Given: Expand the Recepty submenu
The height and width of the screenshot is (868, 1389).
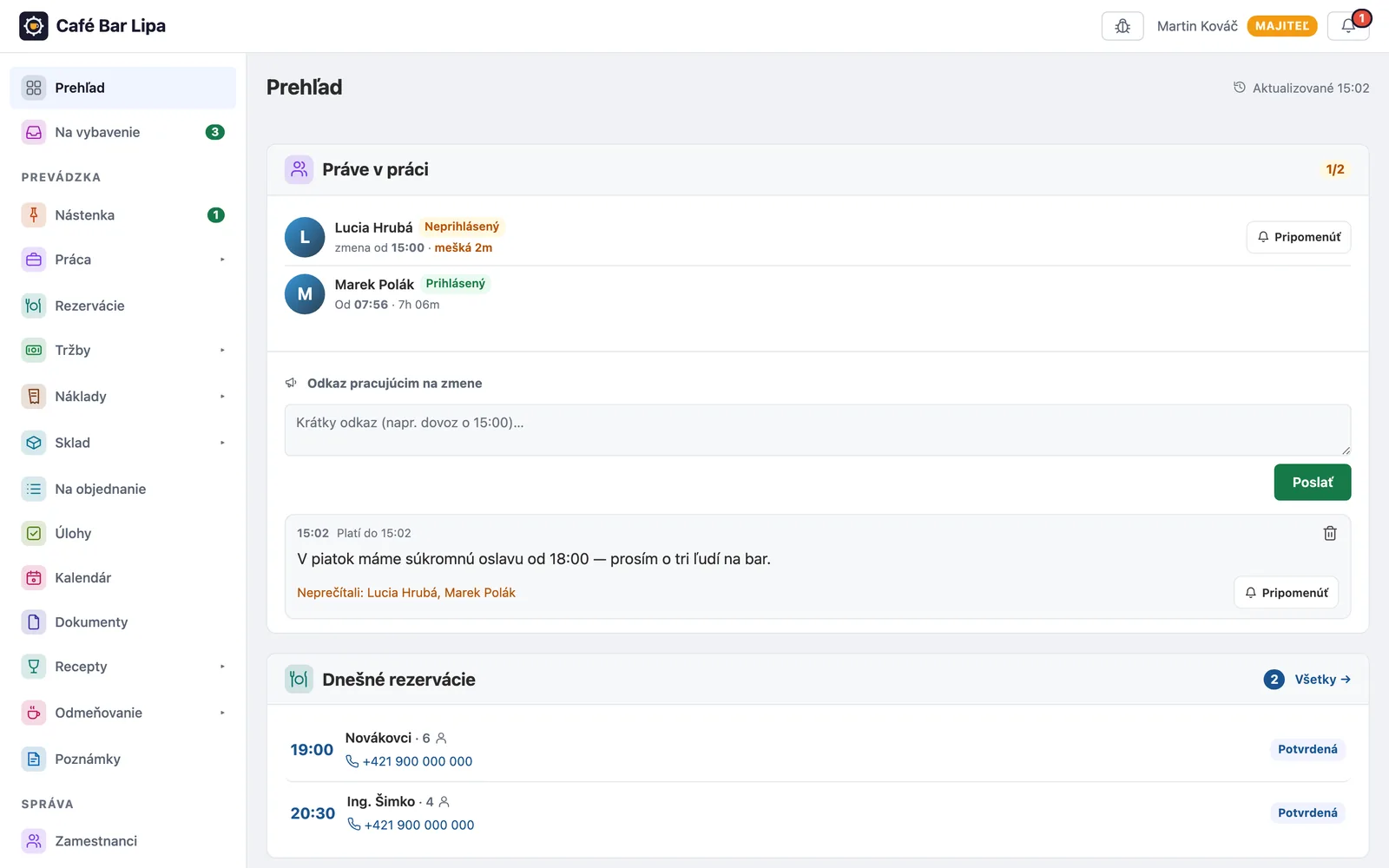Looking at the screenshot, I should pyautogui.click(x=222, y=667).
